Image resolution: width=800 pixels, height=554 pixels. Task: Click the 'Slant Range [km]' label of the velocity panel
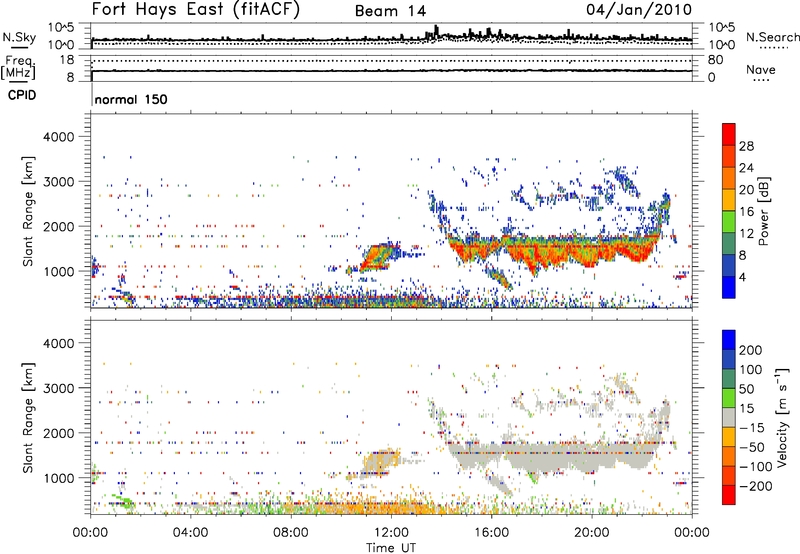tap(28, 417)
